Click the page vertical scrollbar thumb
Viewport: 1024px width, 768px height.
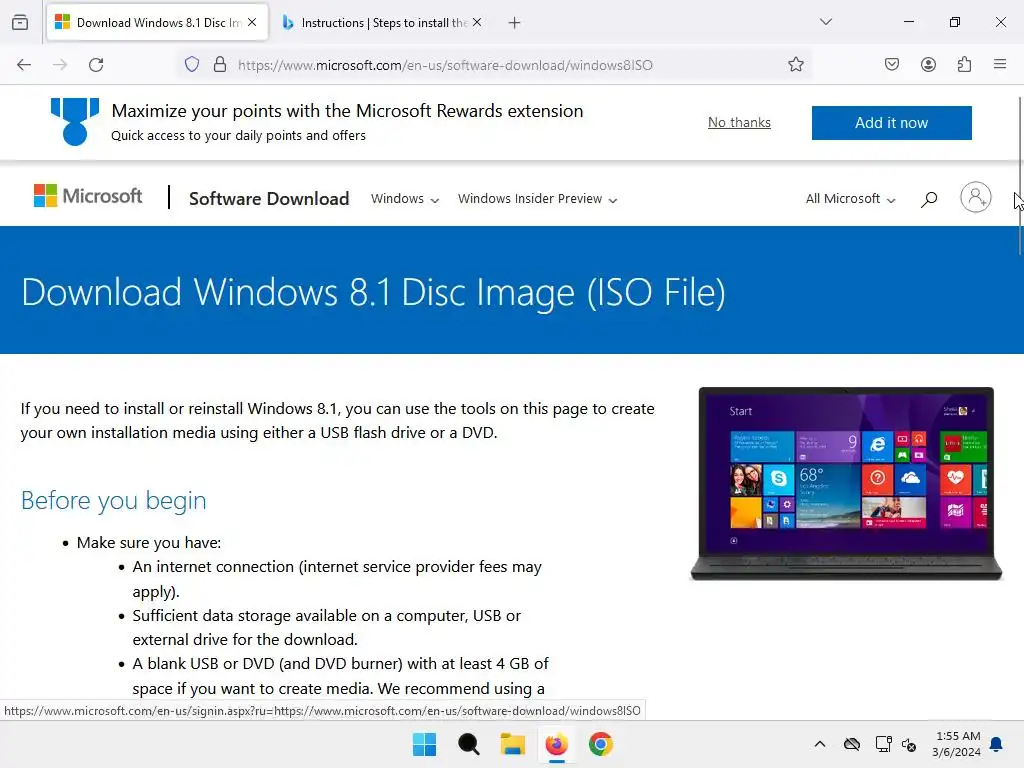[1019, 176]
